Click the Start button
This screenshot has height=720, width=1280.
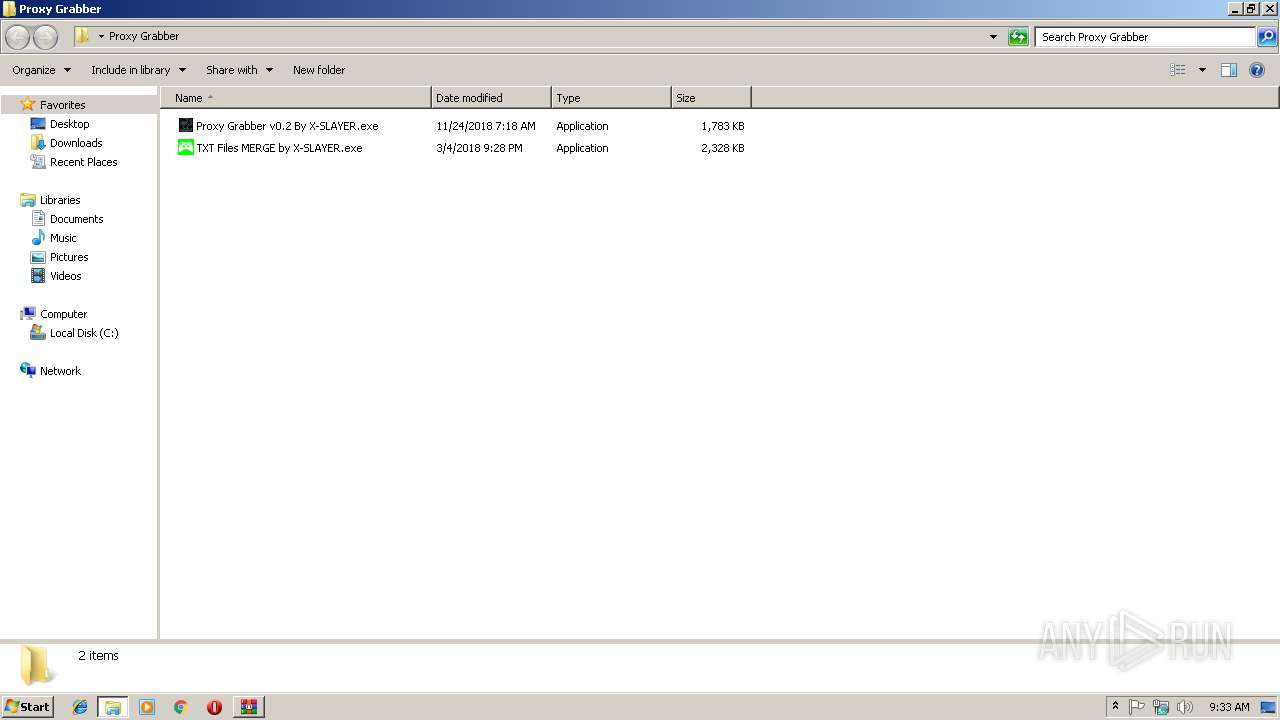(x=27, y=707)
